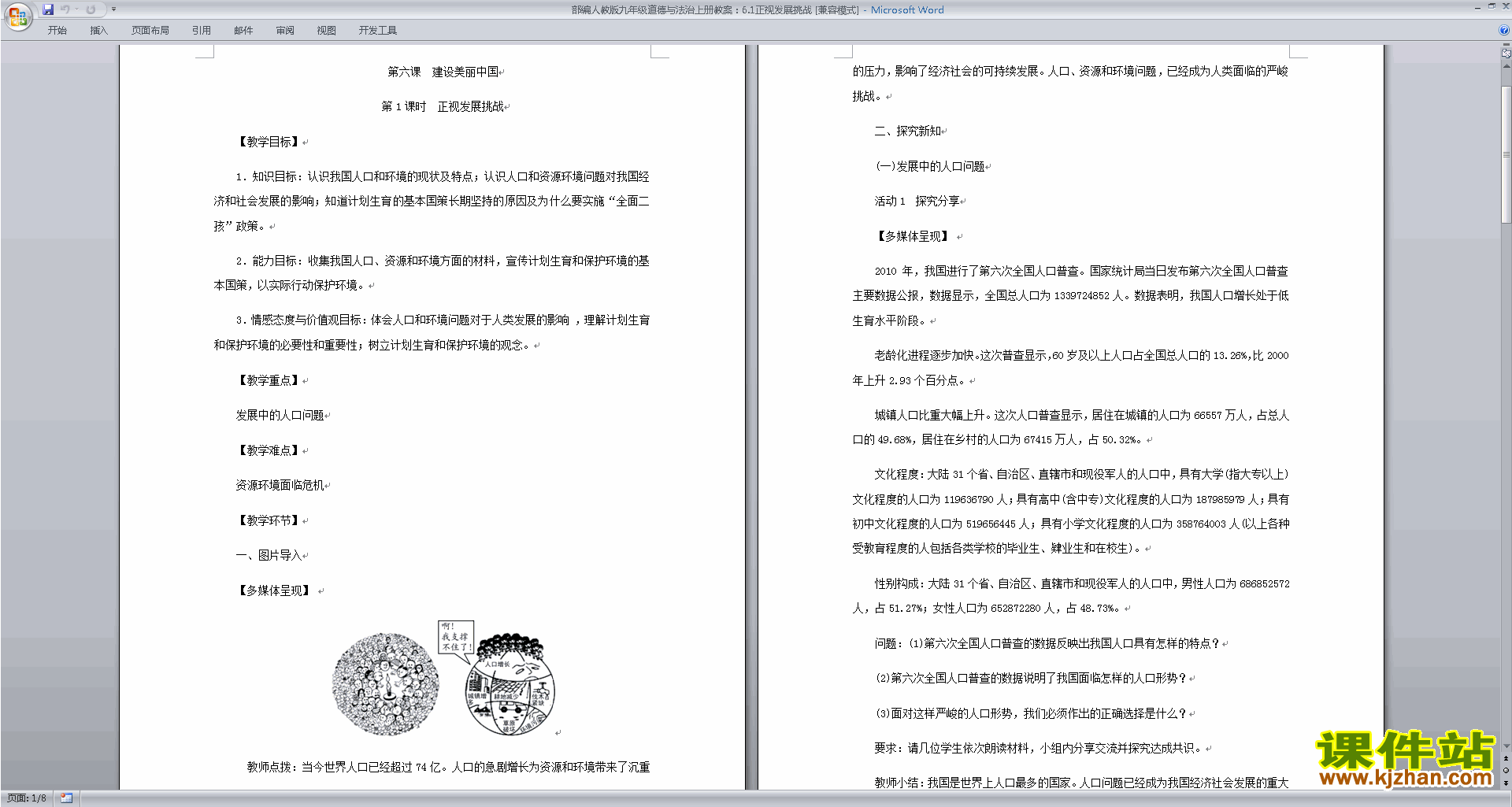Click the paragraph starting 城镇人口比重大幅上升
1512x807 pixels.
click(1070, 427)
